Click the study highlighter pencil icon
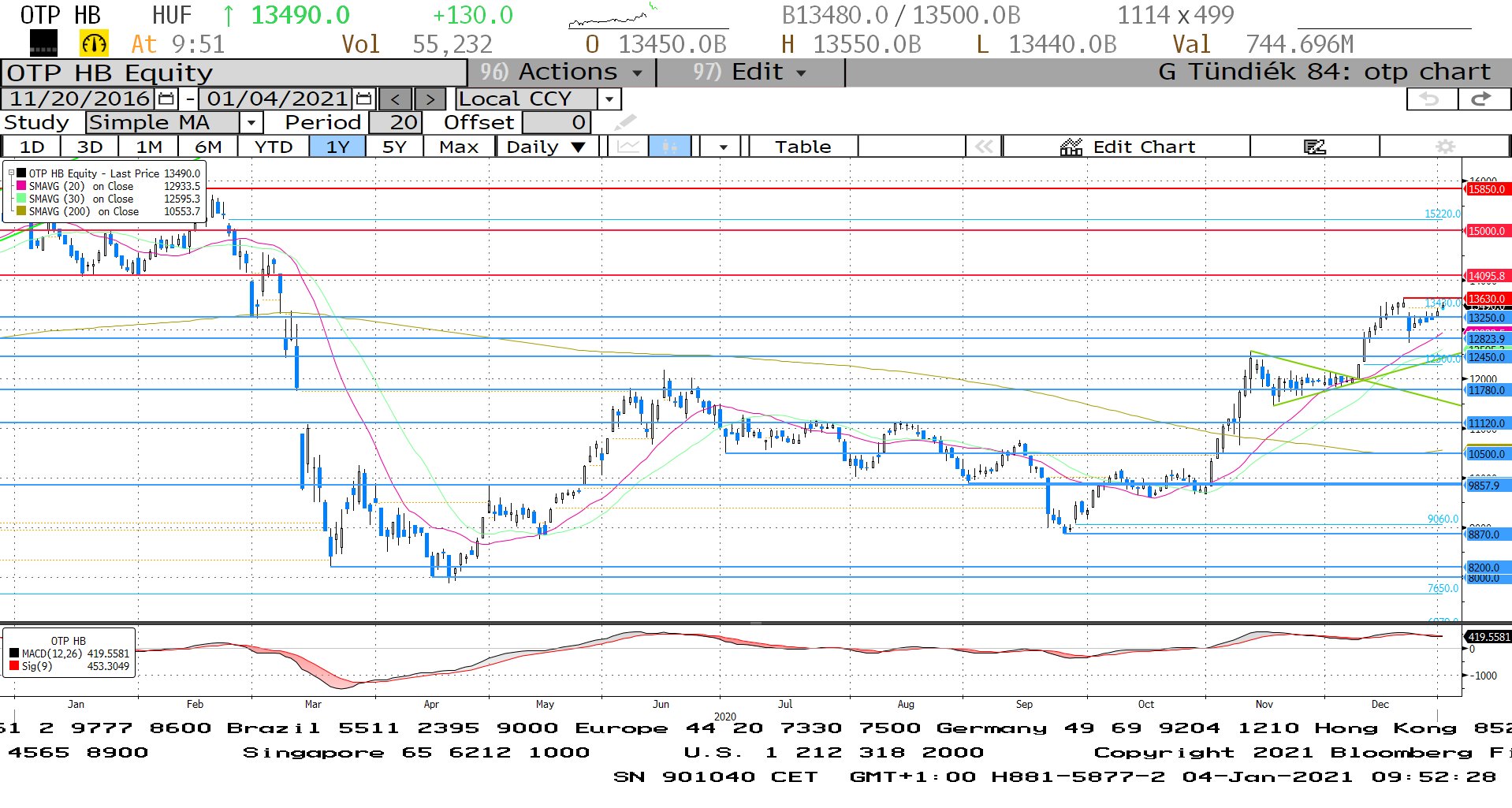Image resolution: width=1512 pixels, height=808 pixels. 624,122
